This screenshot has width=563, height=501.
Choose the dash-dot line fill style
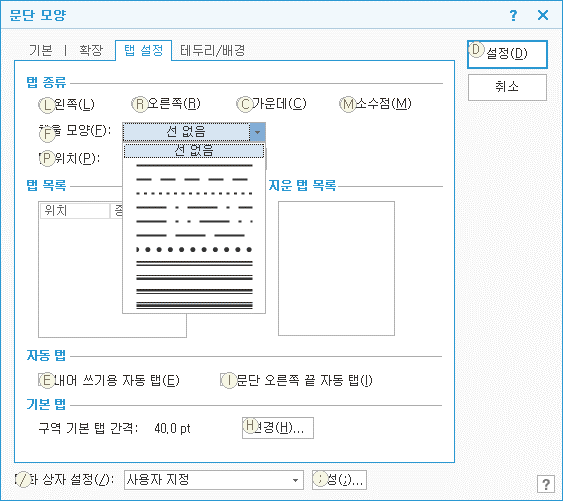[x=194, y=207]
